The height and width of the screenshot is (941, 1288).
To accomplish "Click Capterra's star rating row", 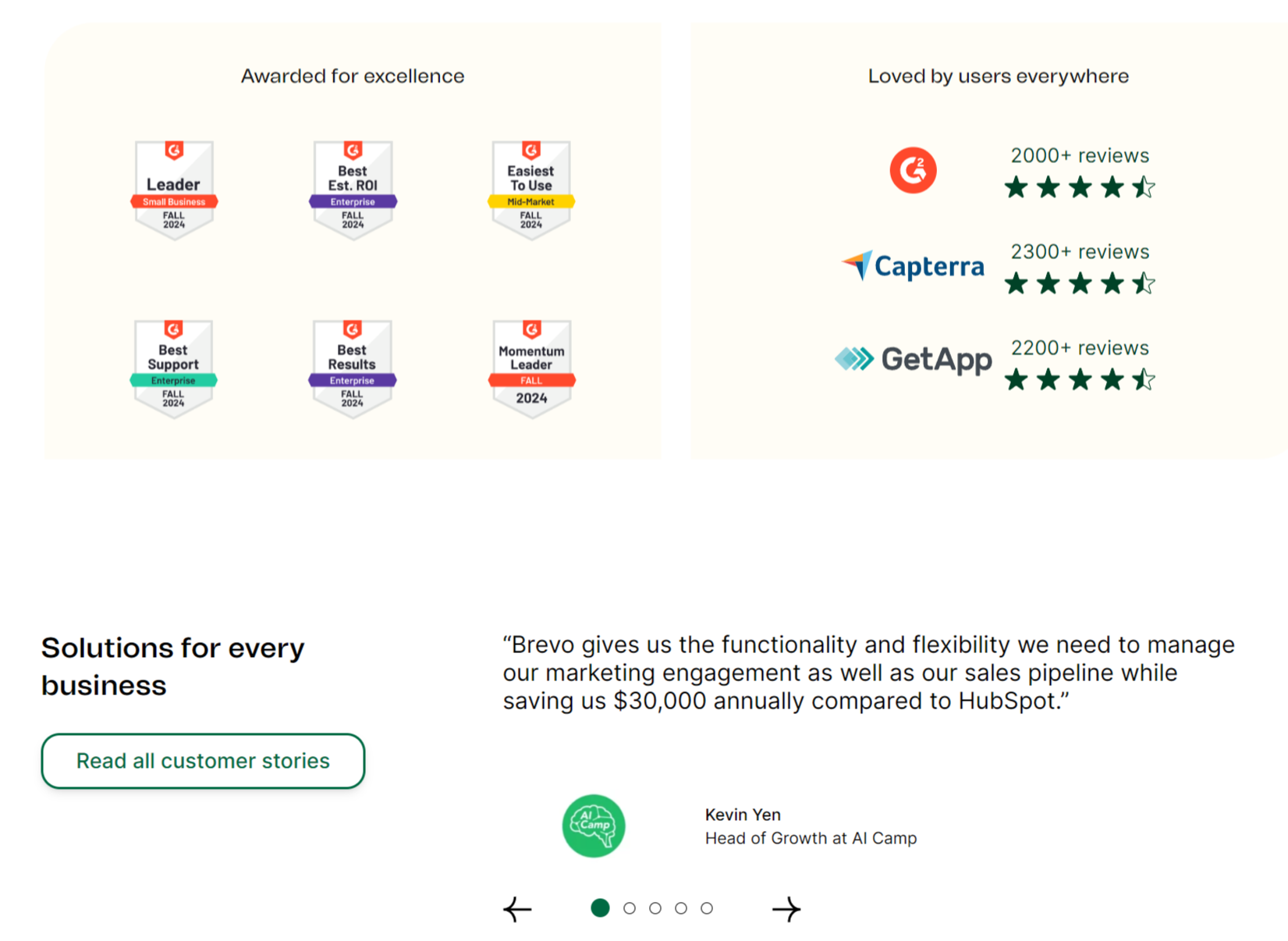I will 1080,283.
